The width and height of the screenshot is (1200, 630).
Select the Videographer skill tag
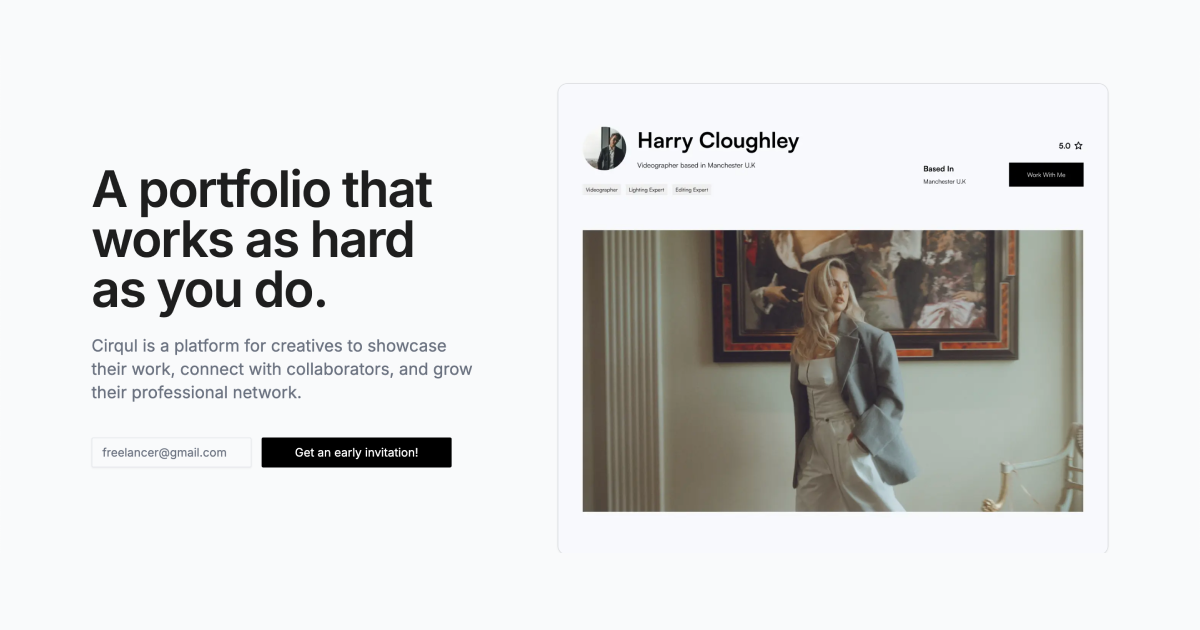pos(602,189)
